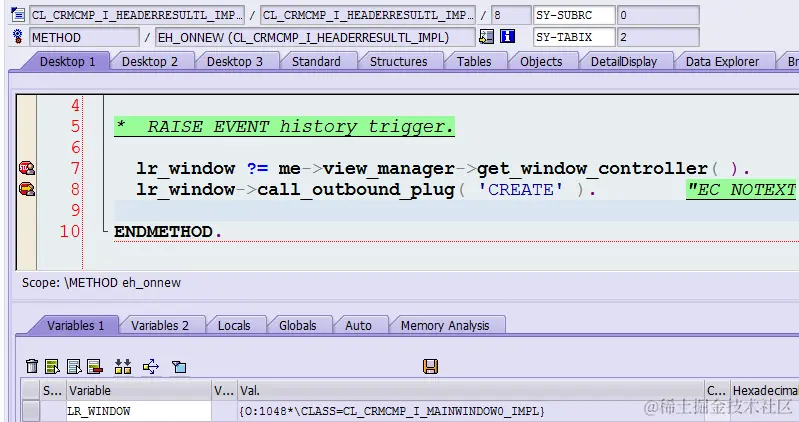799x422 pixels.
Task: Collapse the method block marker at ENDMETHOD line
Action: tap(105, 231)
